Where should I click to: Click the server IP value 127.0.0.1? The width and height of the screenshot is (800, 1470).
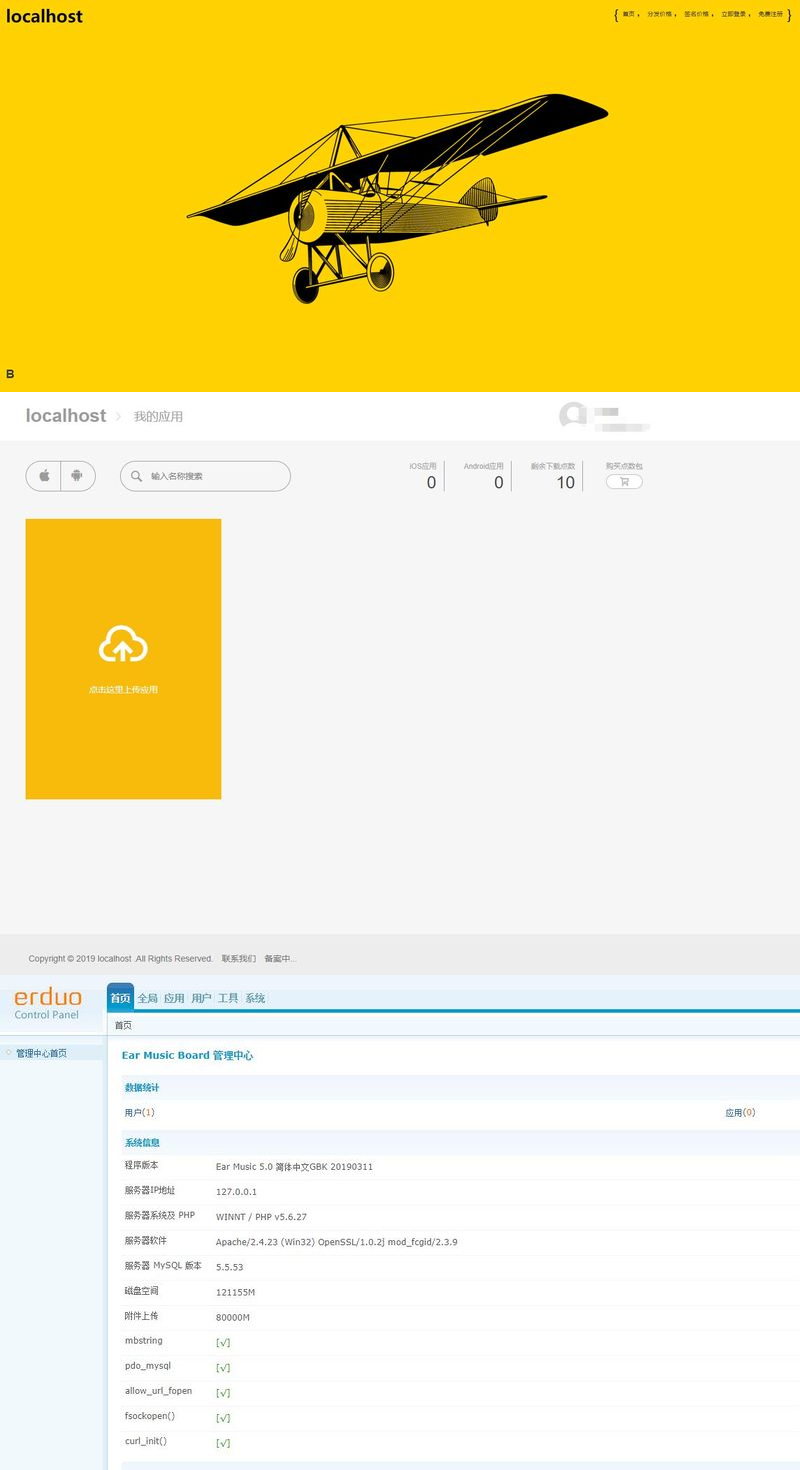[236, 1191]
